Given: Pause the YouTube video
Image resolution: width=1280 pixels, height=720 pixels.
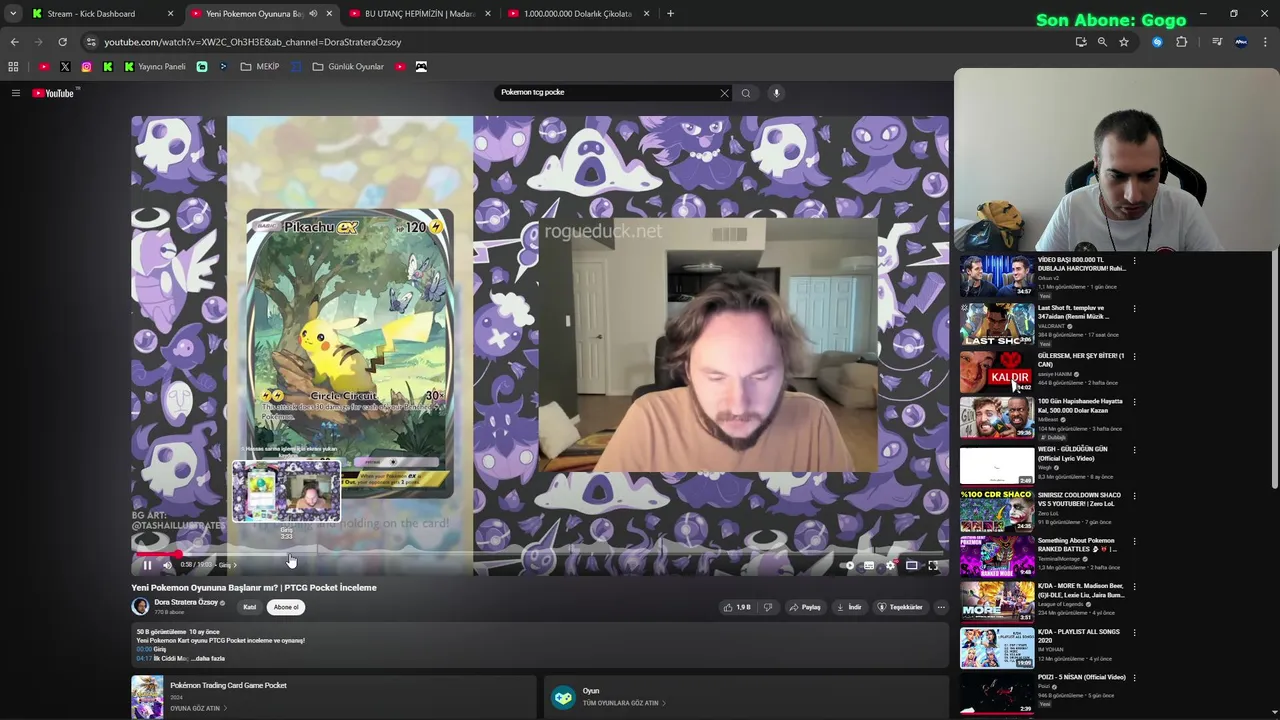Looking at the screenshot, I should click(x=147, y=565).
